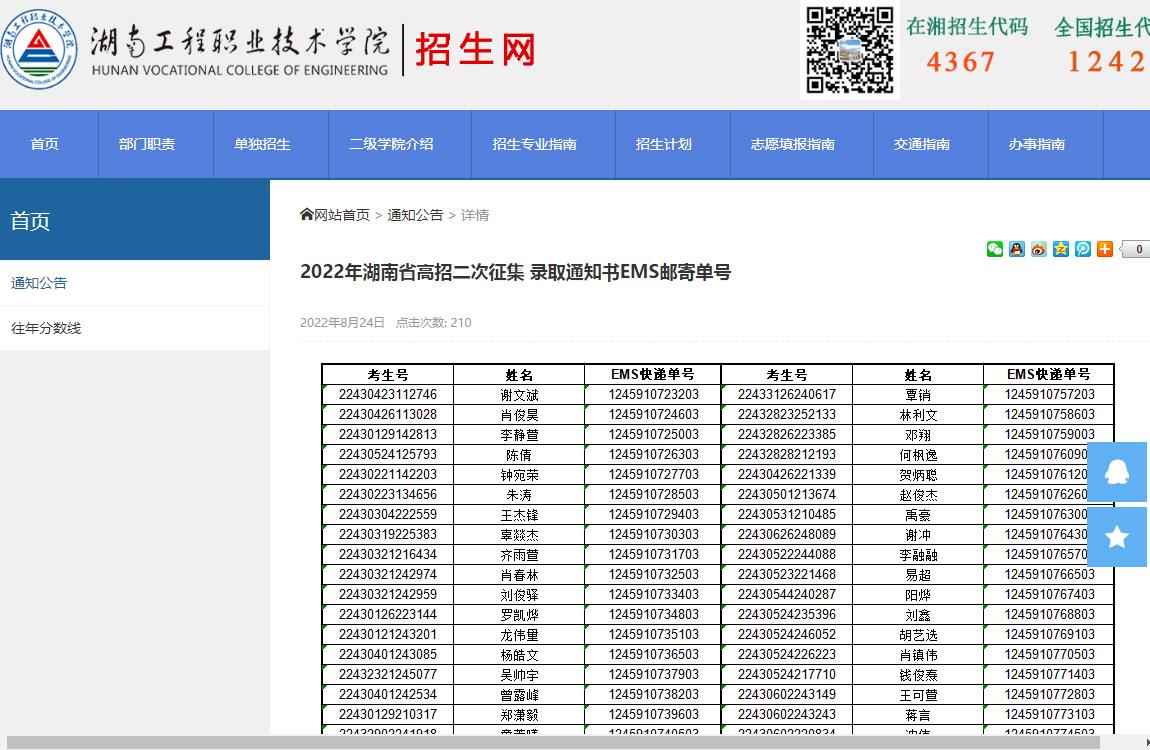The height and width of the screenshot is (750, 1150).
Task: Click exam number 22430626248089
Action: click(786, 534)
